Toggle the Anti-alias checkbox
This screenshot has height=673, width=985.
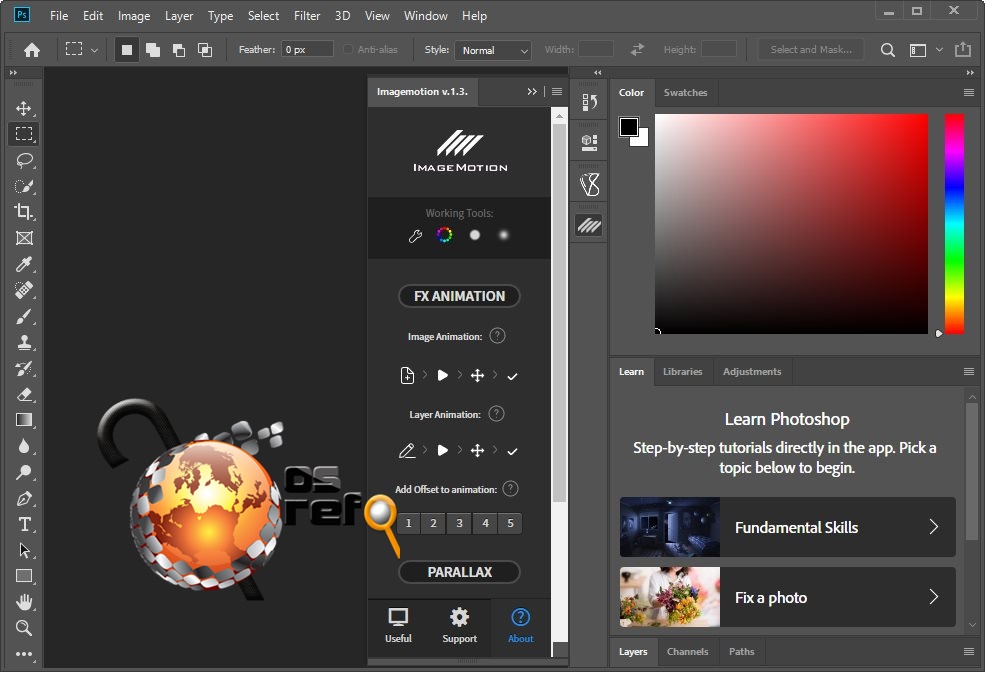347,49
